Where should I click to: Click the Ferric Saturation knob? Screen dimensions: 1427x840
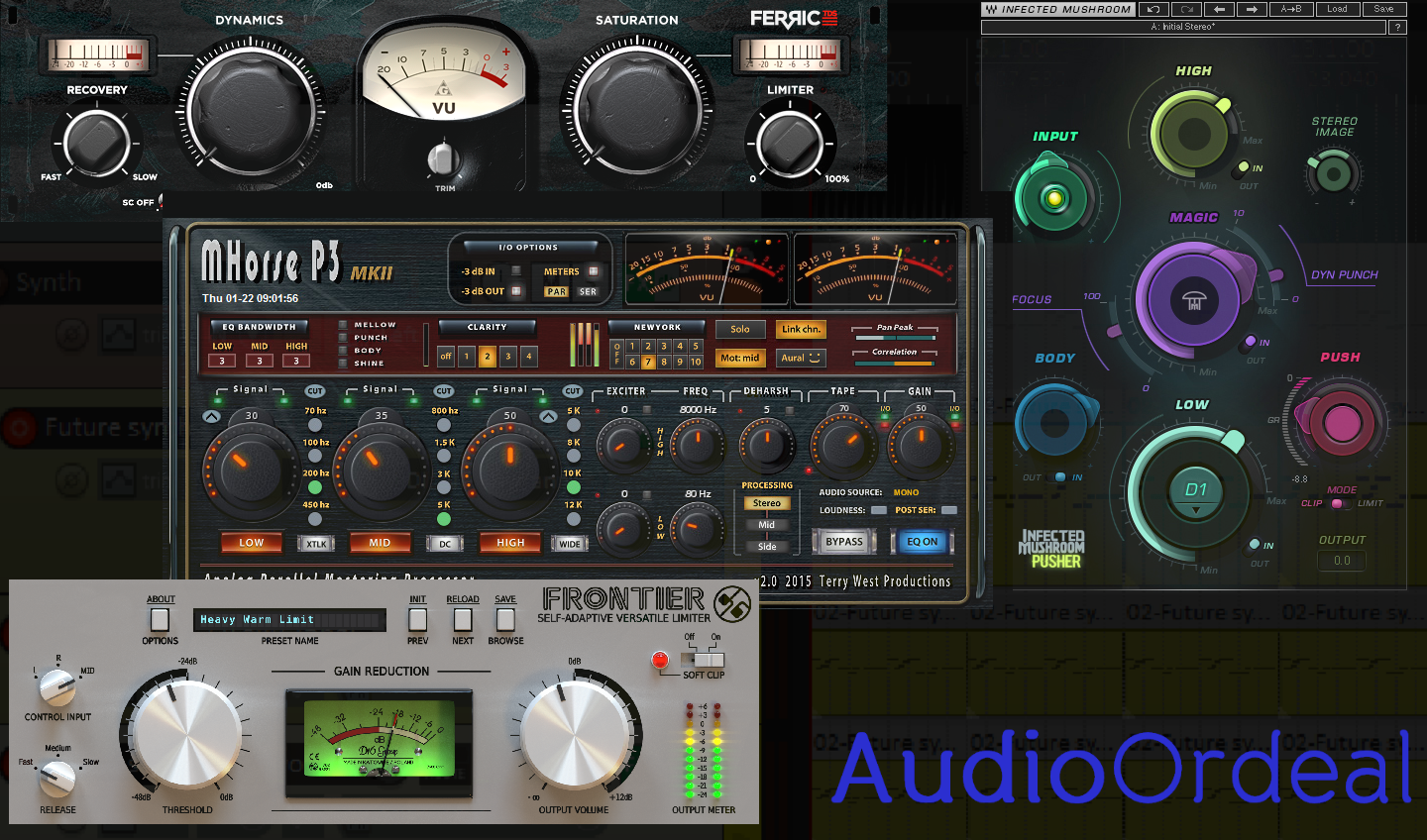coord(637,108)
